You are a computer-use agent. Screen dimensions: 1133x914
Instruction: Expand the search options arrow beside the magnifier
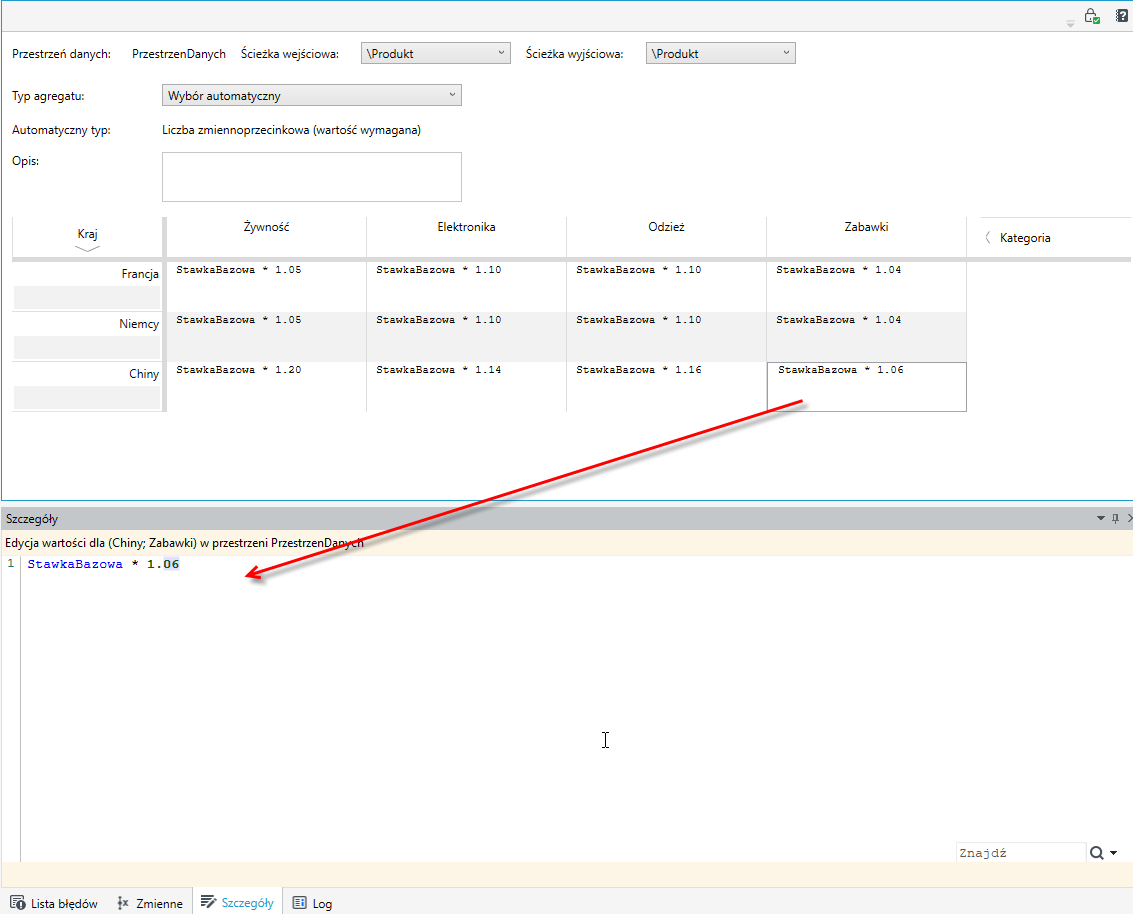1113,853
